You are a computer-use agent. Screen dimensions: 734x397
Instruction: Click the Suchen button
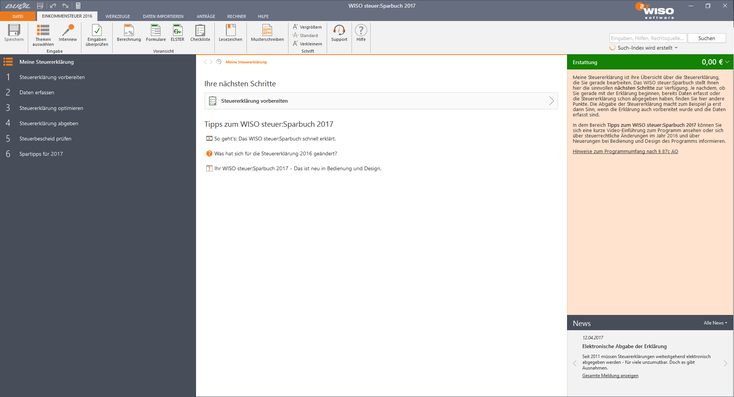(x=707, y=38)
